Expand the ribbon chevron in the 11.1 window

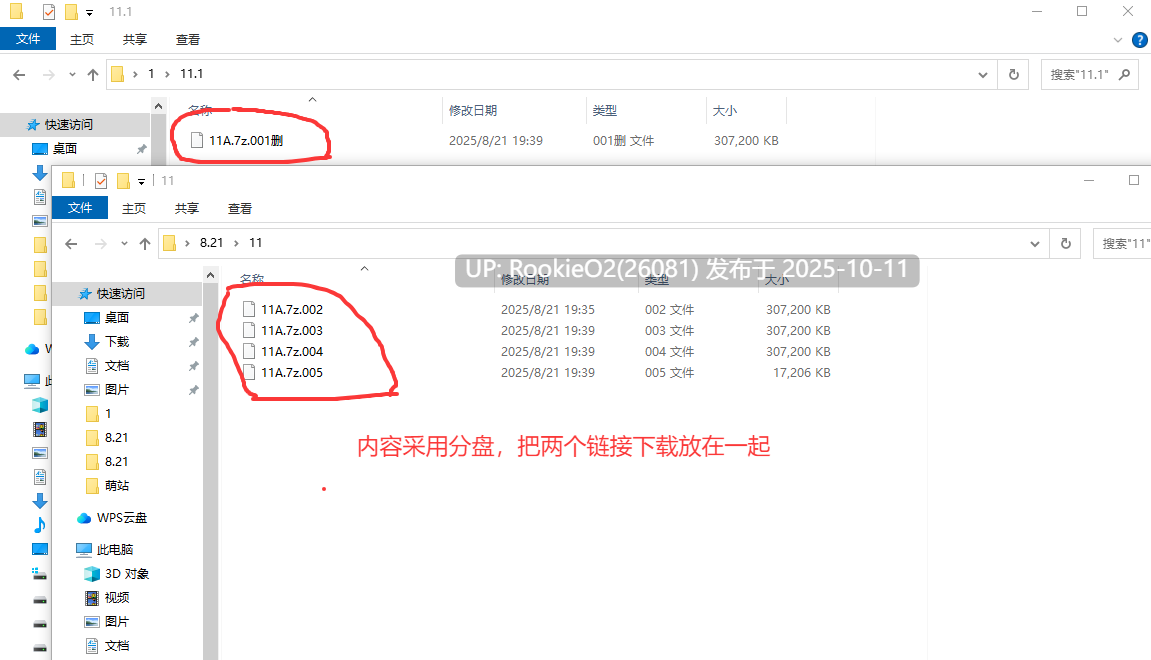click(1118, 40)
